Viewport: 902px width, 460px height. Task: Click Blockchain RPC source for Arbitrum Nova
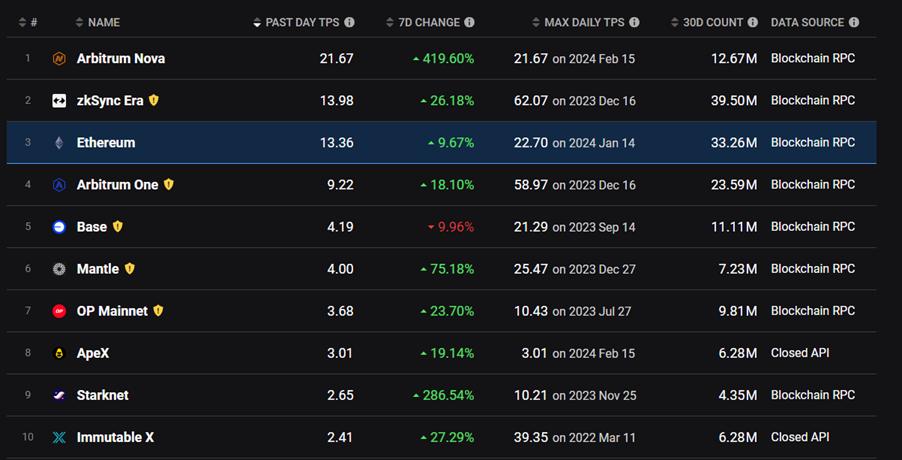[x=813, y=59]
